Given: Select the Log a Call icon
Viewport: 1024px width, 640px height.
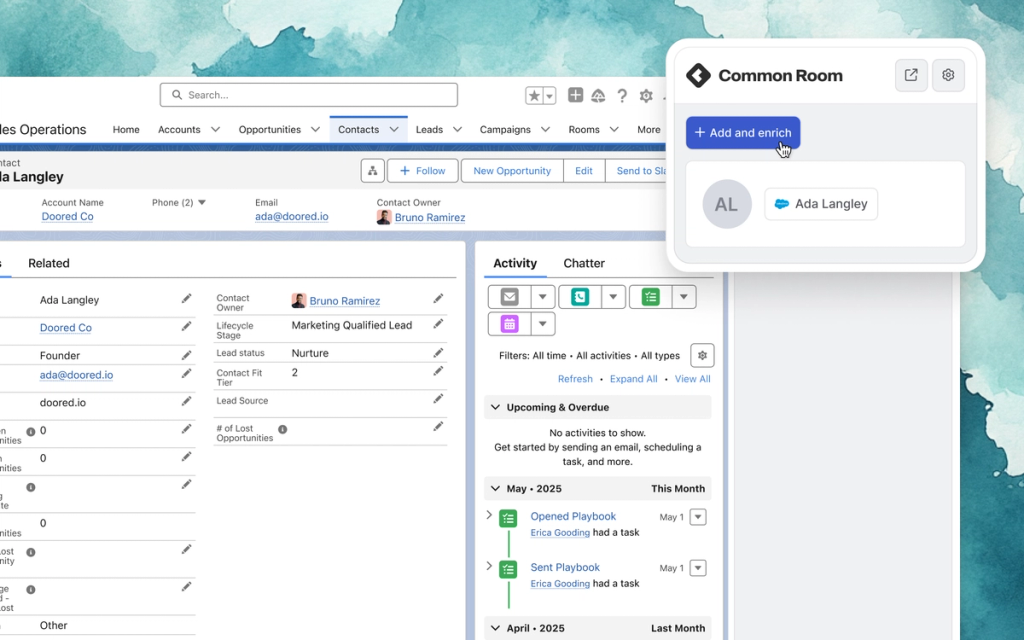Looking at the screenshot, I should (x=580, y=297).
